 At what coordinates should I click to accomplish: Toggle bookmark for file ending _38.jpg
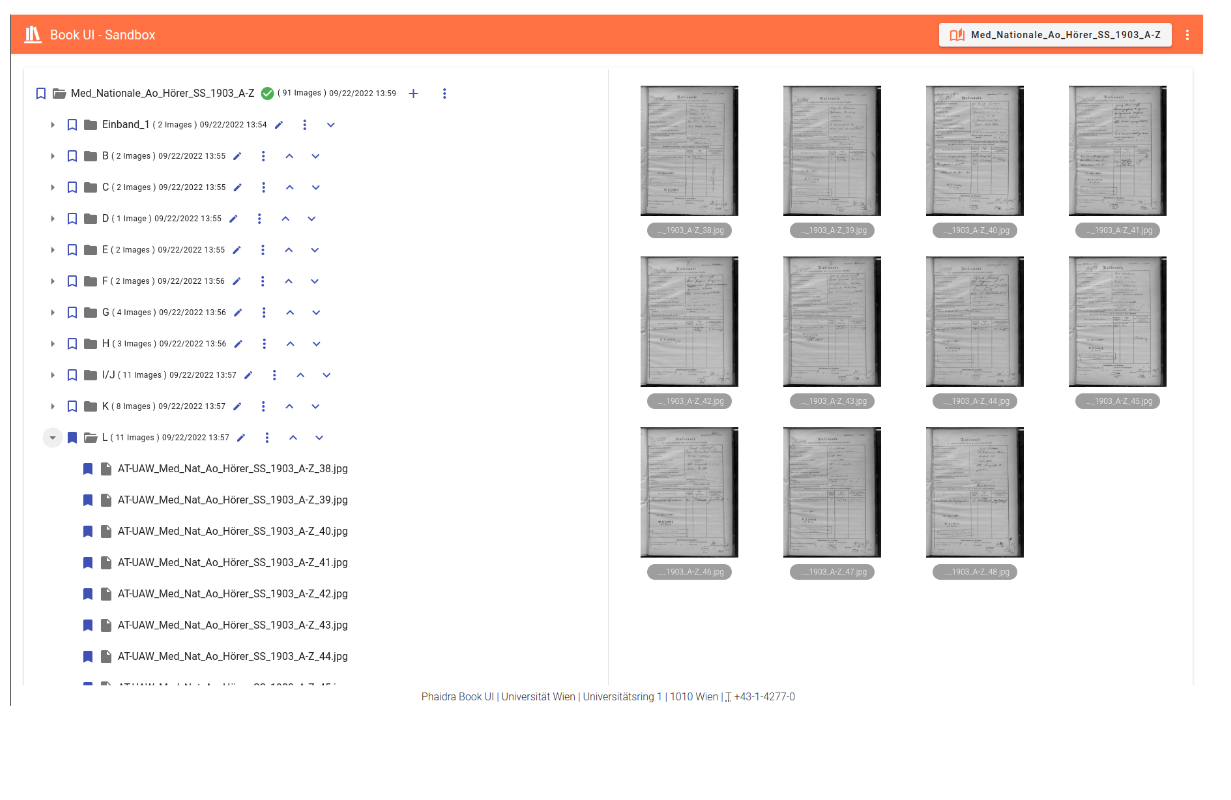[x=88, y=469]
